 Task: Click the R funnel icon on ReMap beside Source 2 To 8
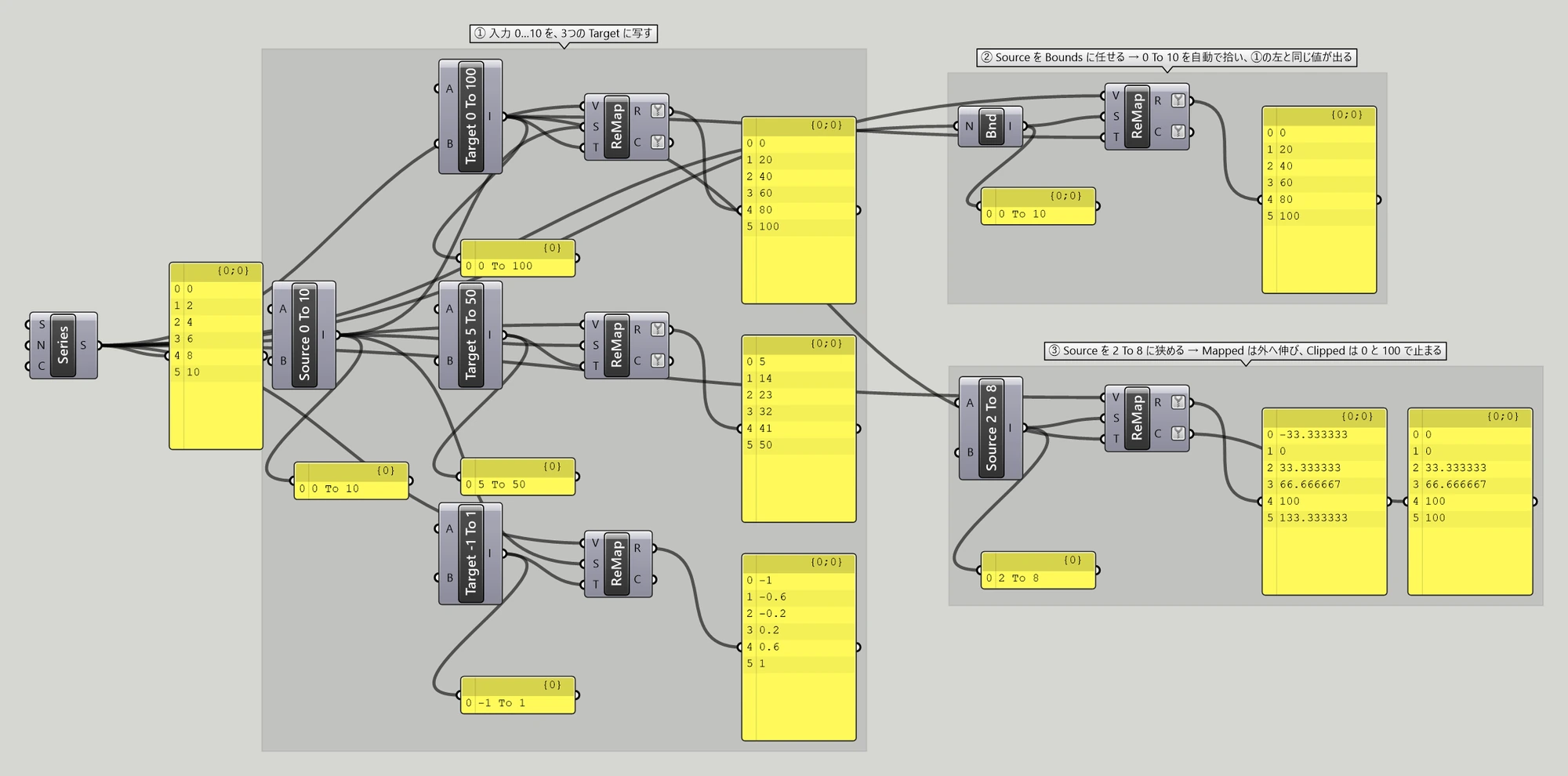1178,402
